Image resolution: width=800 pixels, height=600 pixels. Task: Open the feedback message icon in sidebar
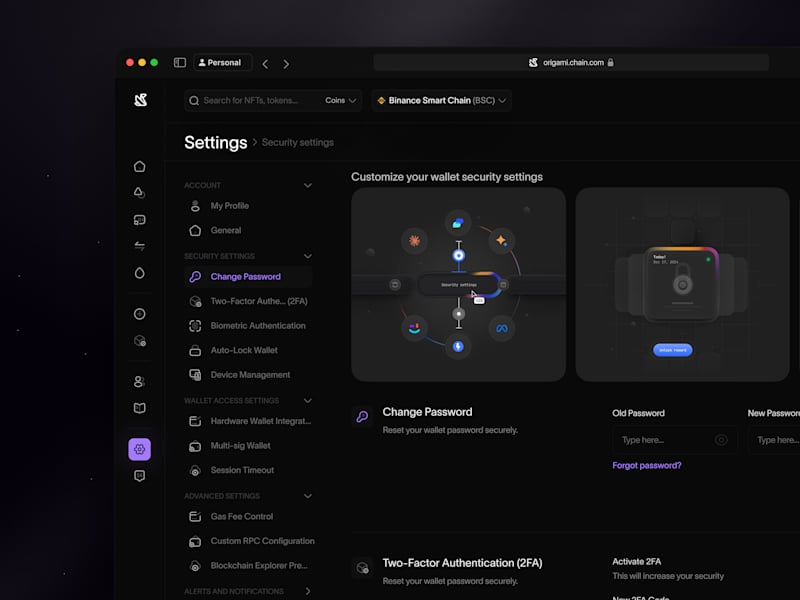click(x=139, y=476)
